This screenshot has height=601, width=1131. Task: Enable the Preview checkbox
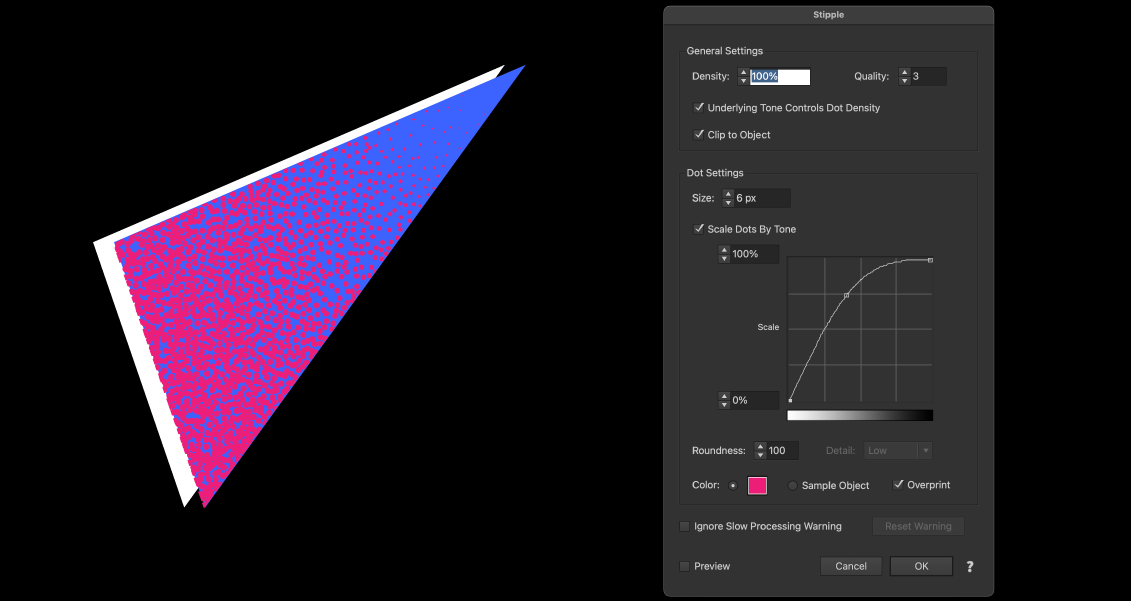click(685, 566)
